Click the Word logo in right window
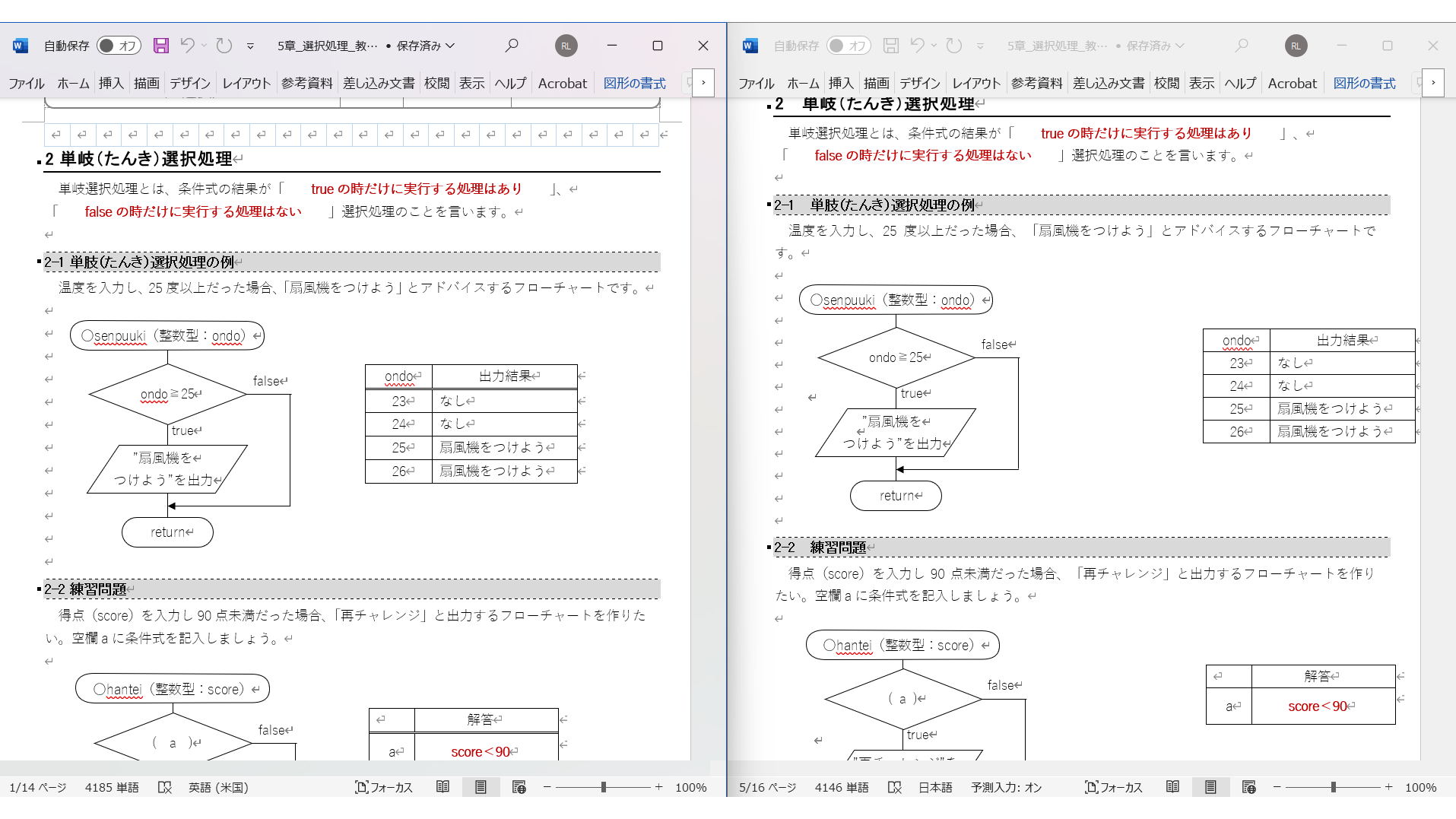1456x819 pixels. [750, 46]
